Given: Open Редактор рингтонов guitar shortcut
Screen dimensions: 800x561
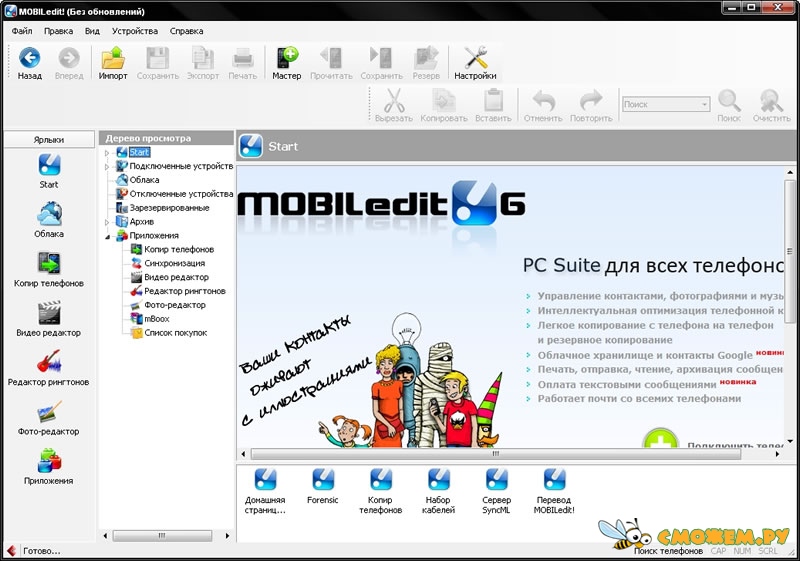Looking at the screenshot, I should tap(49, 362).
